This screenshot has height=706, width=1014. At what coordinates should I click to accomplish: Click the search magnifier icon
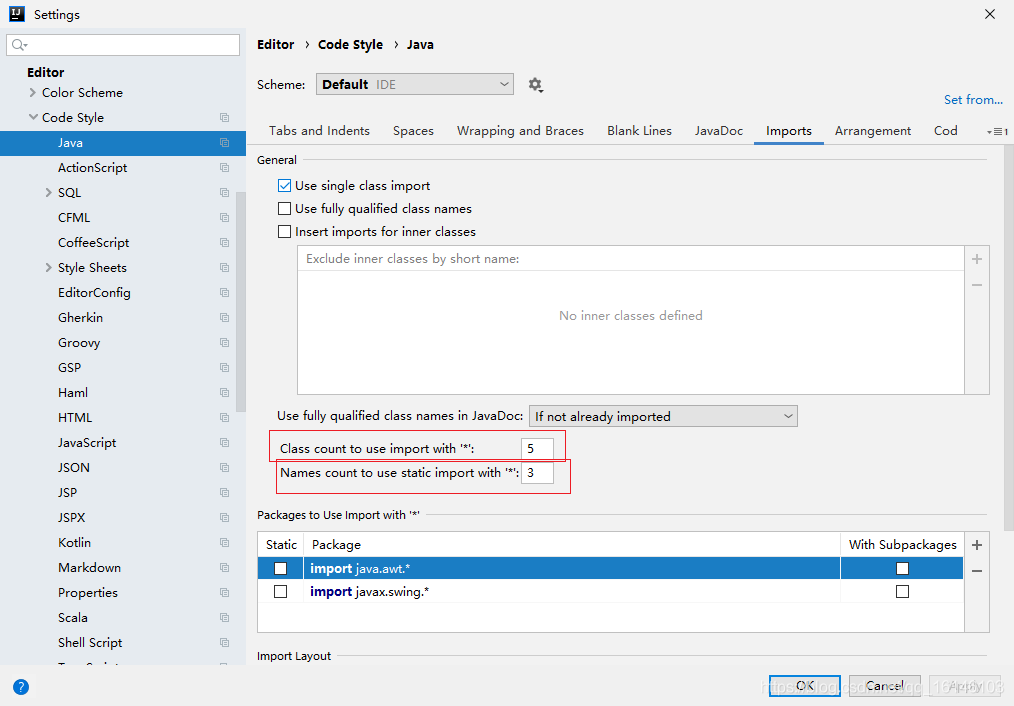(x=19, y=45)
